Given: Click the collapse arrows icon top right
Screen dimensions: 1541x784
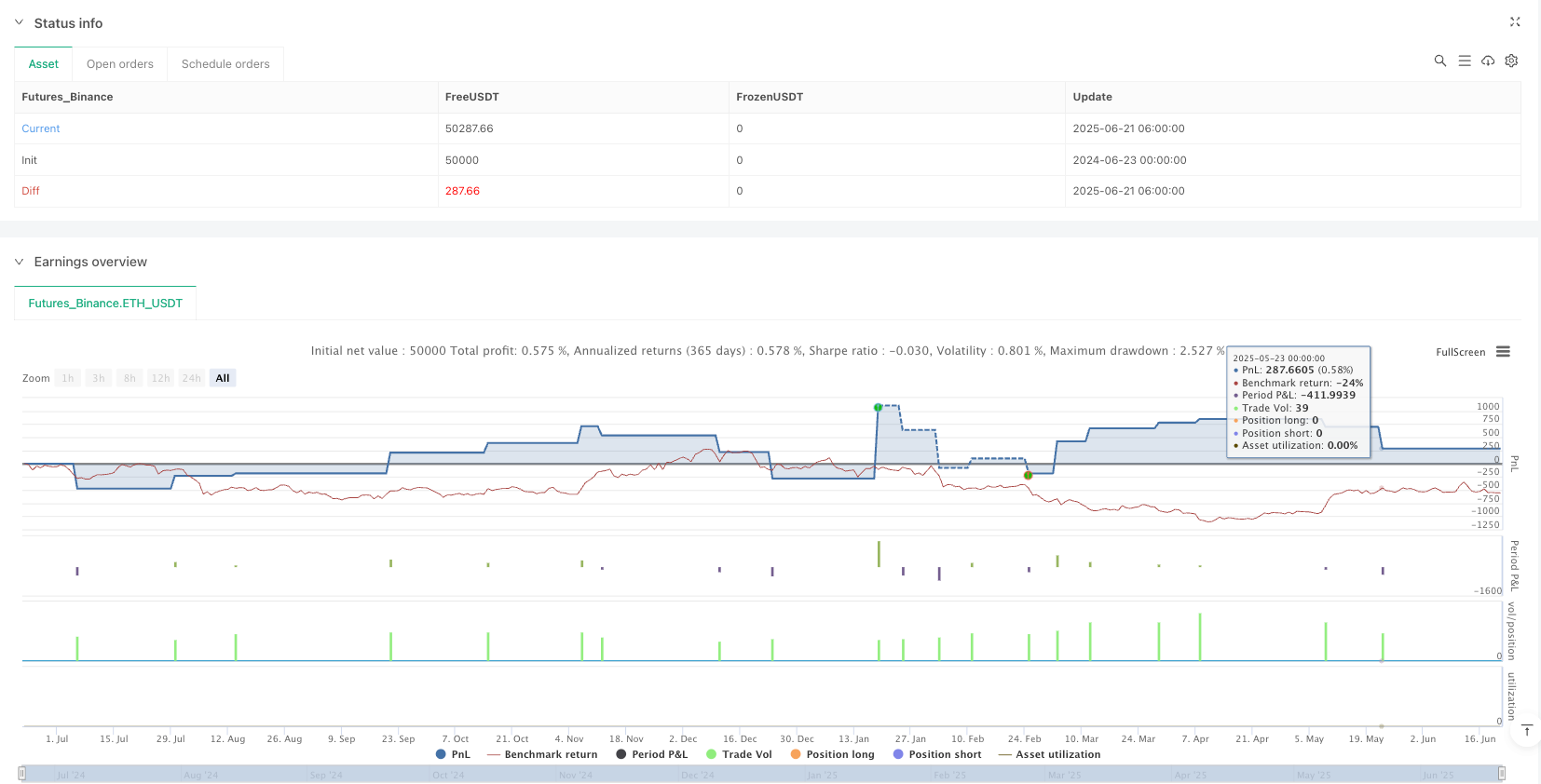Looking at the screenshot, I should (1514, 22).
